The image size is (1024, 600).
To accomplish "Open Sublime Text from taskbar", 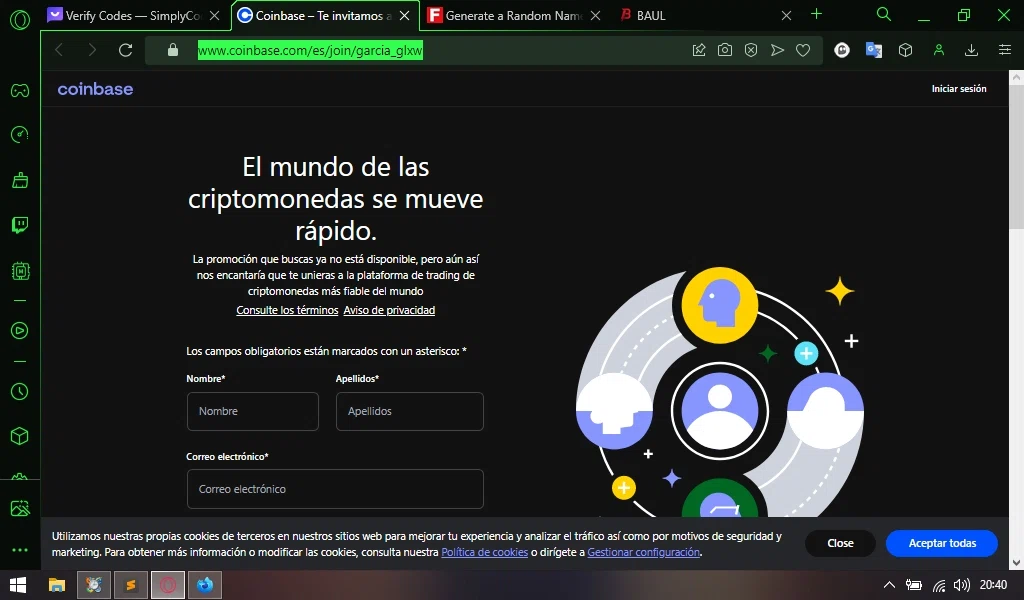I will point(131,585).
